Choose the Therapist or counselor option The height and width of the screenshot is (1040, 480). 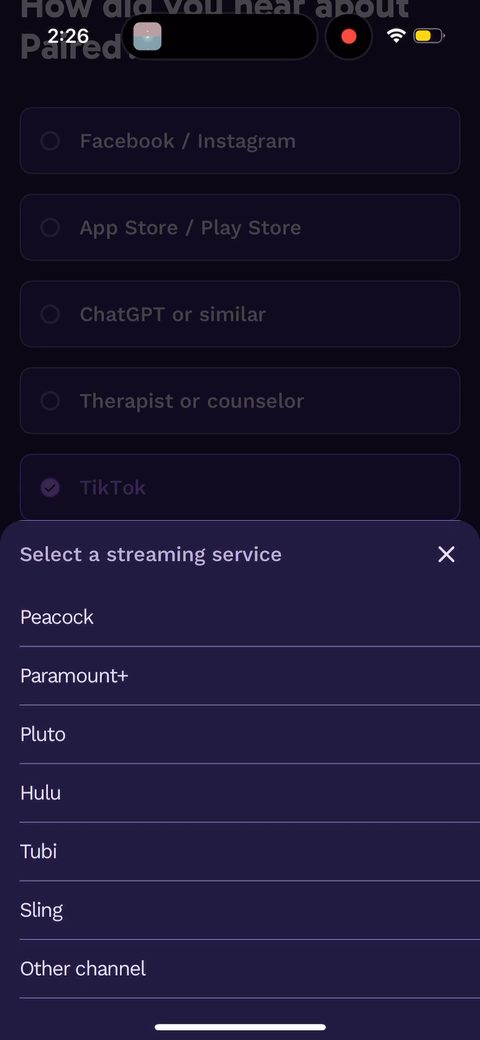240,401
